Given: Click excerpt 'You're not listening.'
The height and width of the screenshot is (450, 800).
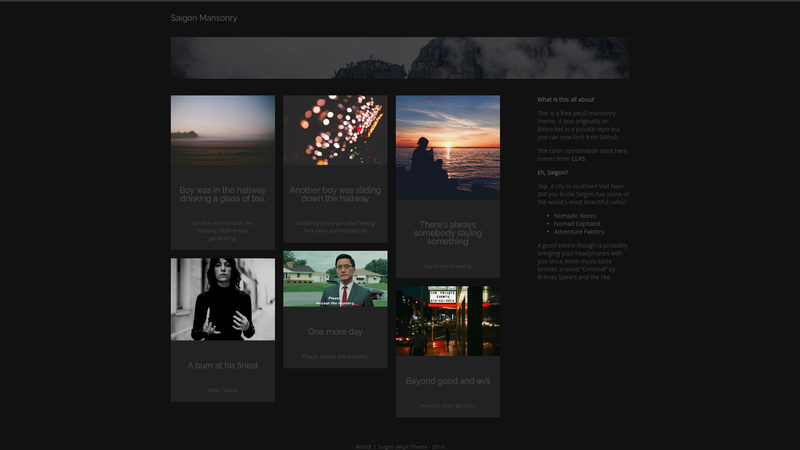Looking at the screenshot, I should tap(448, 266).
